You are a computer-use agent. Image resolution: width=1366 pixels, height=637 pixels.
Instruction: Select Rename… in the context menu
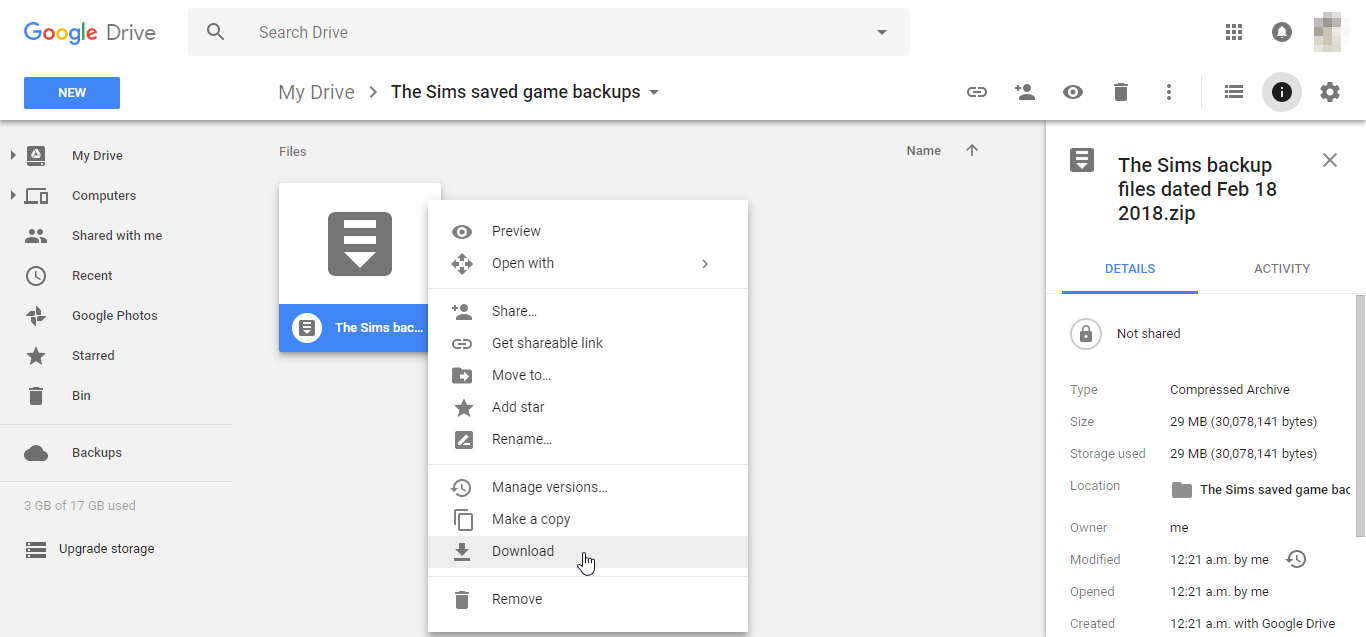click(587, 439)
